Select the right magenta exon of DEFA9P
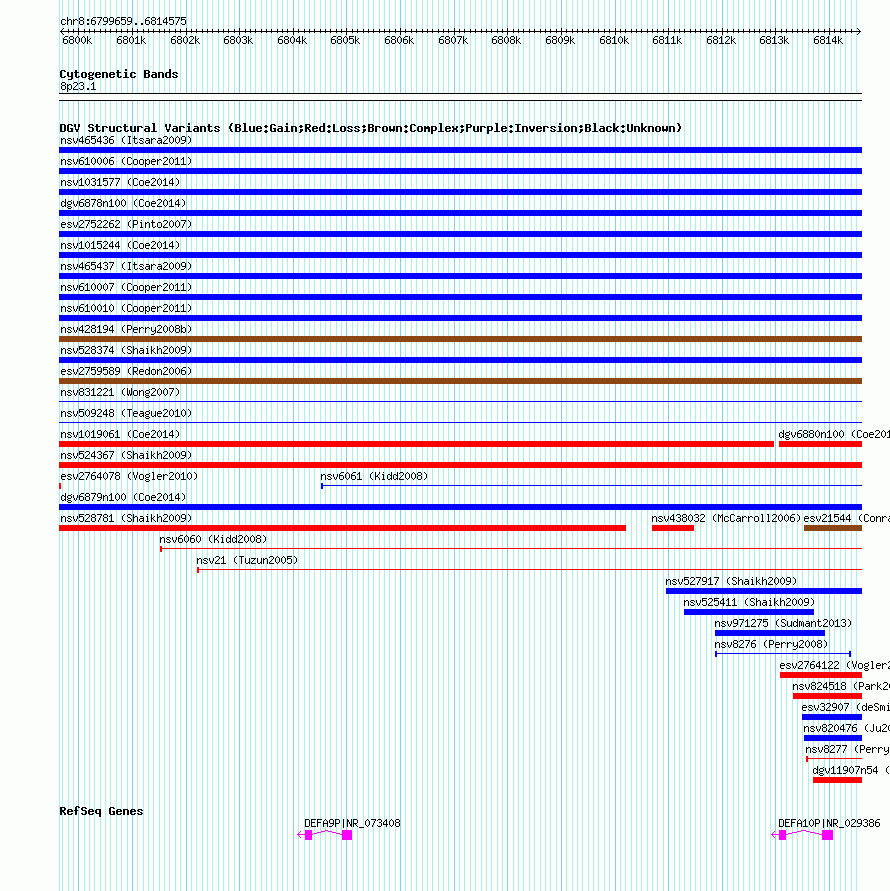890x891 pixels. click(x=347, y=835)
